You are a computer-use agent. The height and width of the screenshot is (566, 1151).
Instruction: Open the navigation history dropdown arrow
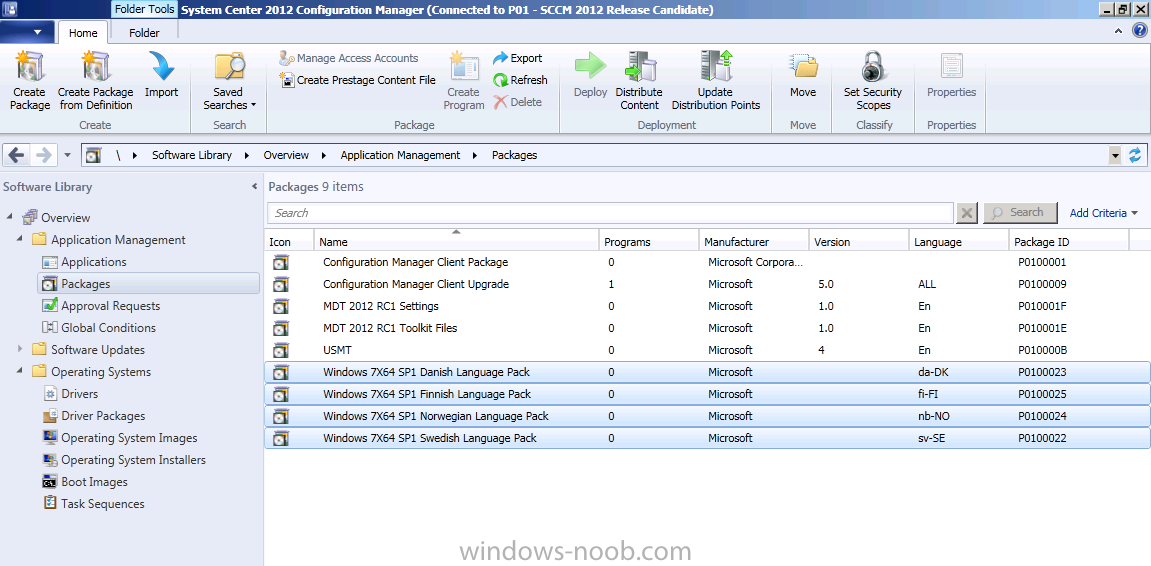68,156
